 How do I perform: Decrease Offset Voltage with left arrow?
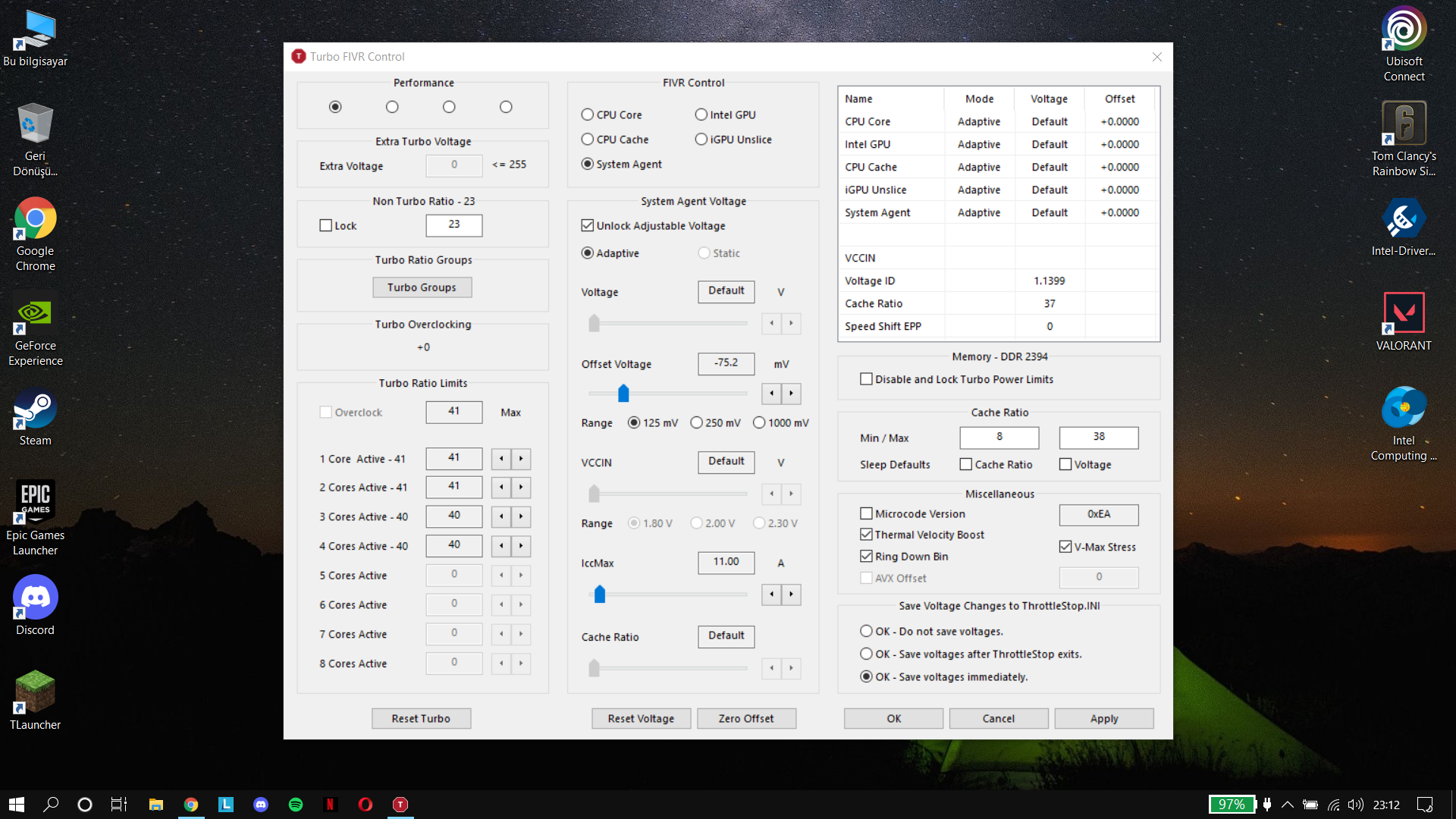[771, 394]
